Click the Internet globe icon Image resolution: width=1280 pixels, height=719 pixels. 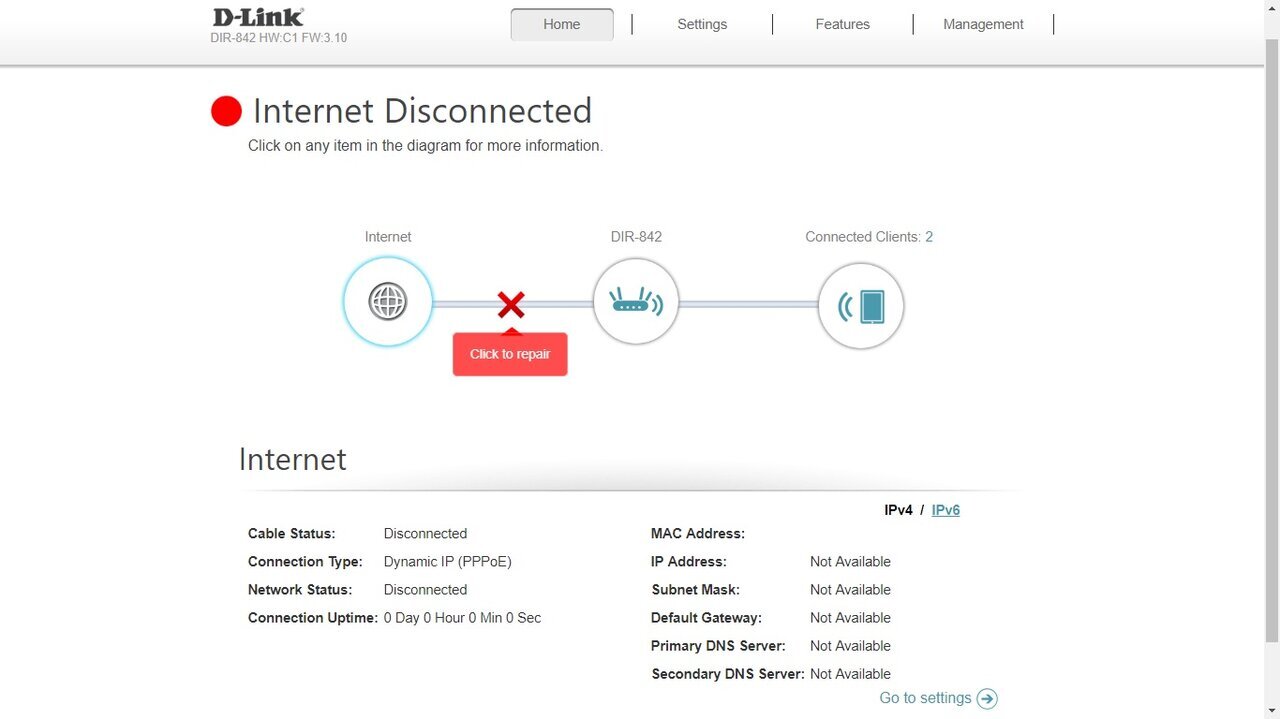pyautogui.click(x=388, y=301)
